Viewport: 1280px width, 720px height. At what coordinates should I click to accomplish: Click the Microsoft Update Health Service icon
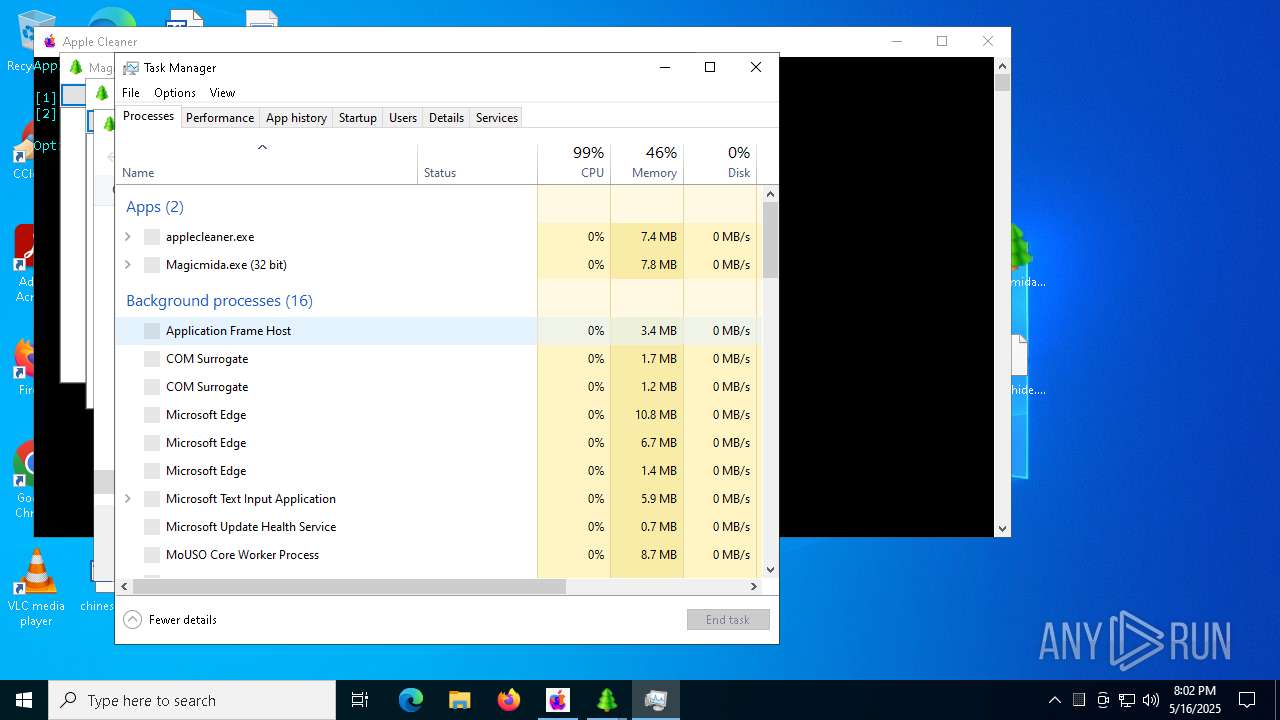coord(152,527)
